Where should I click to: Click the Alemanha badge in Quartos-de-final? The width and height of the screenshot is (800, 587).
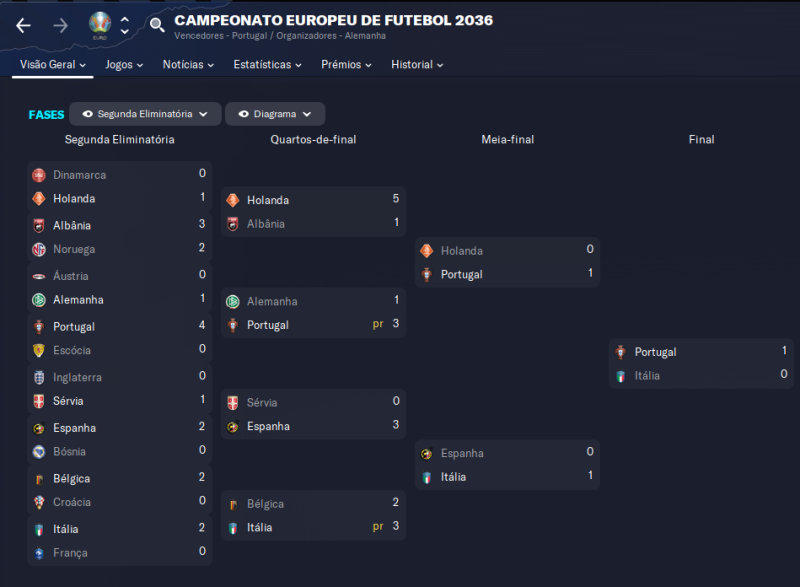233,301
